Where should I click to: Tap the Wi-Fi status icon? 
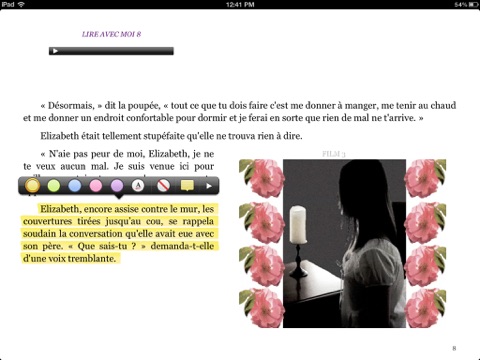point(21,4)
